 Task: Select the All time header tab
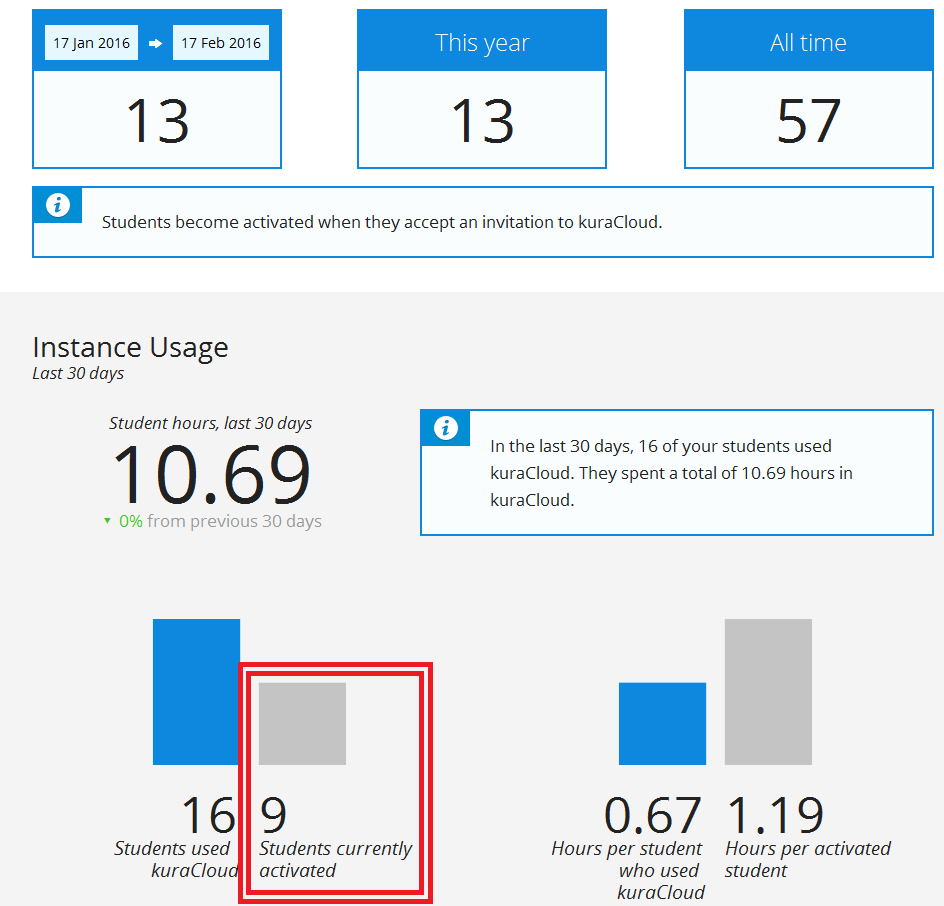click(808, 42)
